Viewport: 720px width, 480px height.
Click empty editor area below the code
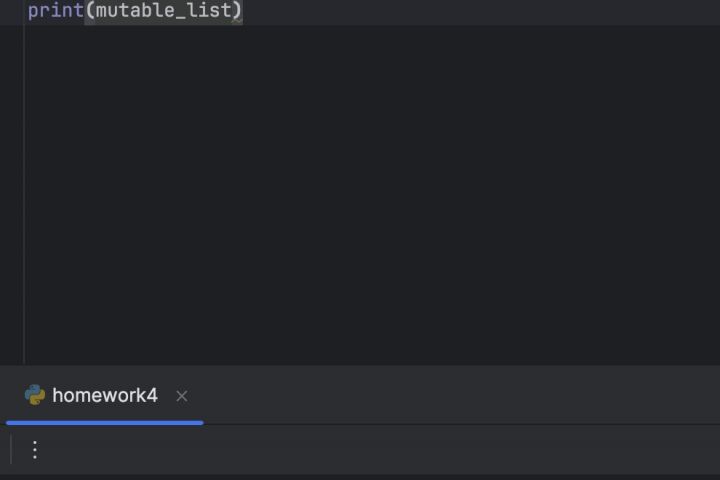pyautogui.click(x=370, y=190)
